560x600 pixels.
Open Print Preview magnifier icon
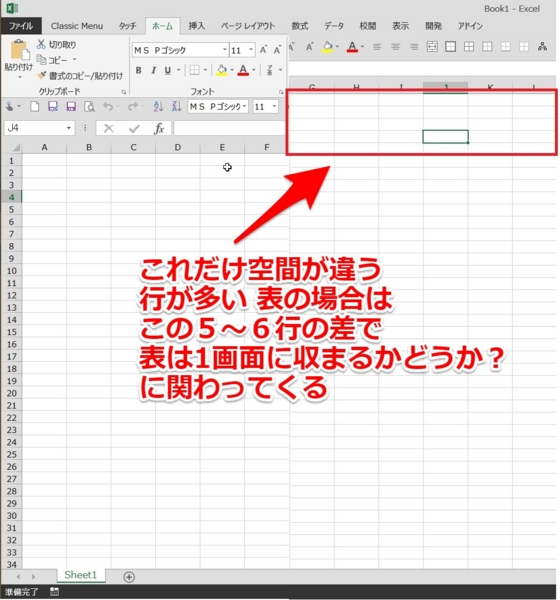coord(90,106)
